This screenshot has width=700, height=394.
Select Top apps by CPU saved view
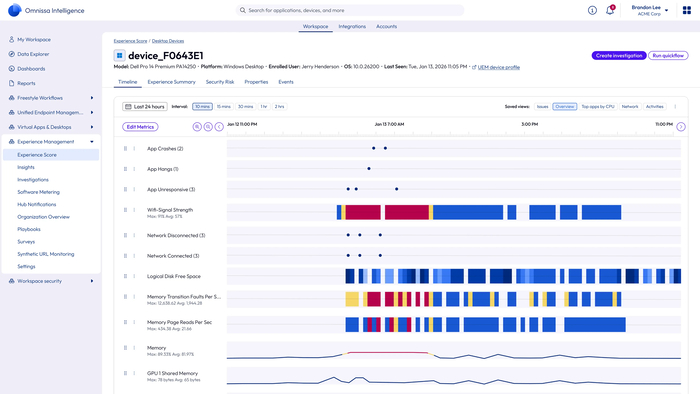point(598,107)
